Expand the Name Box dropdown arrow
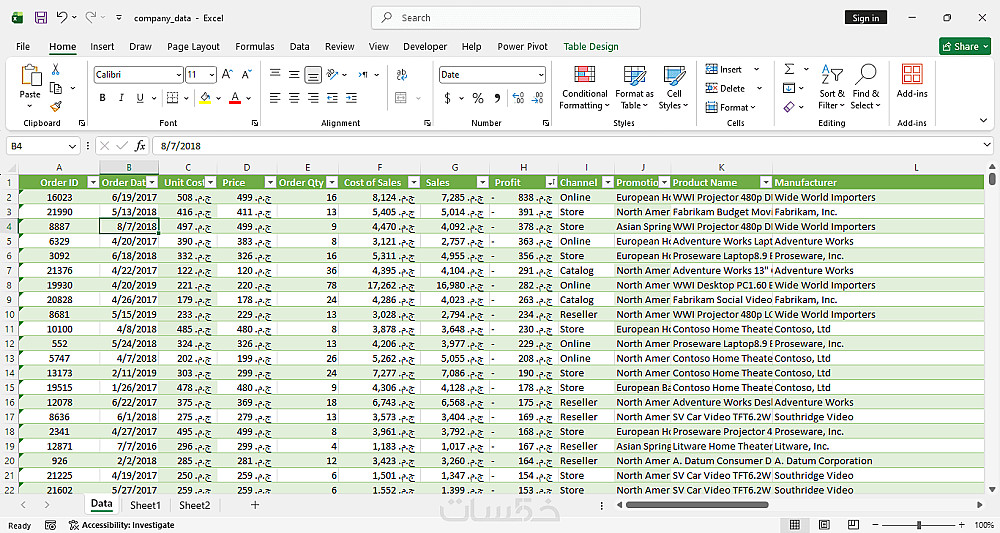This screenshot has width=1000, height=533. pos(73,146)
